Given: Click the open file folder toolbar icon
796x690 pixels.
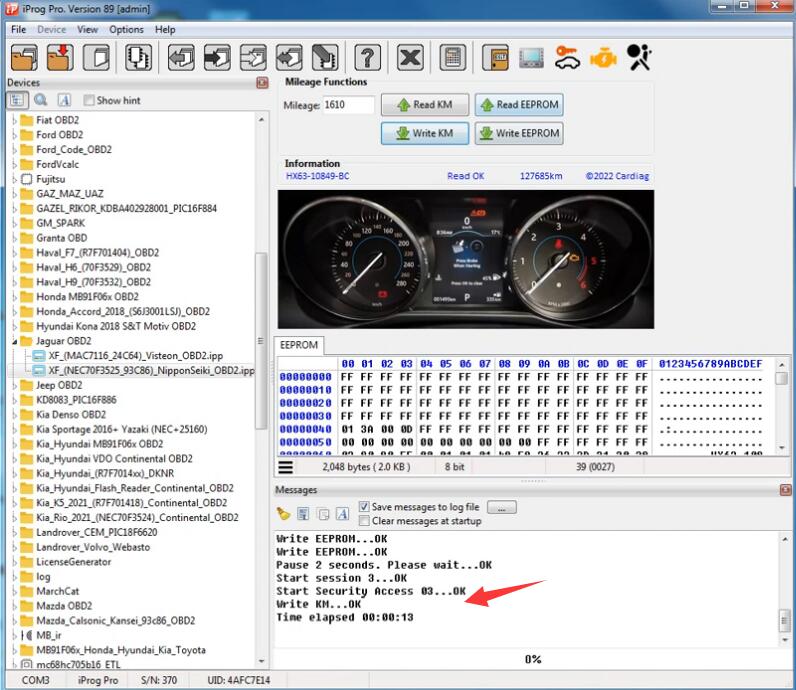Looking at the screenshot, I should click(23, 57).
